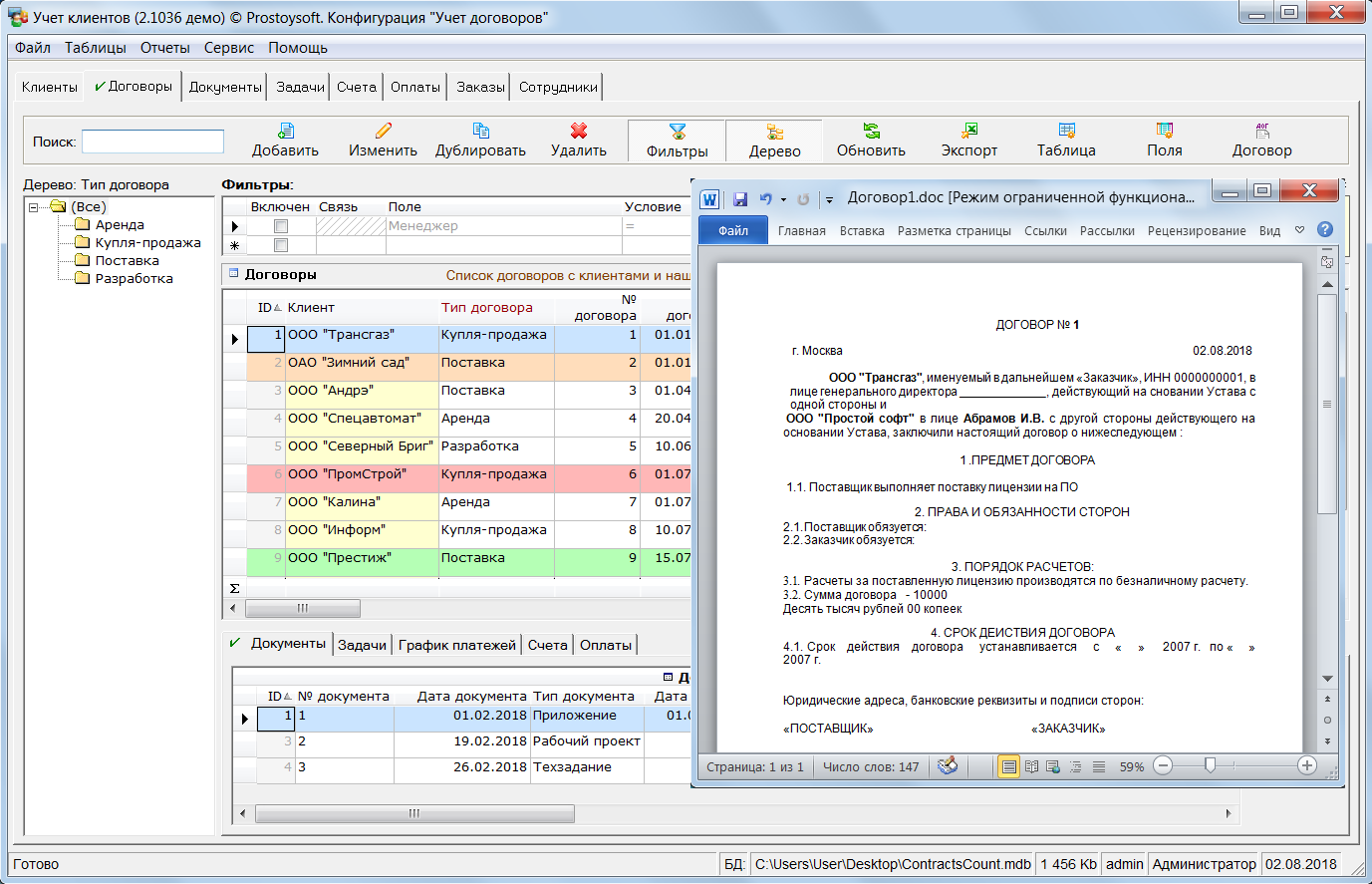Viewport: 1372px width, 884px height.
Task: Click the Удалить (Delete) red cross icon
Action: coord(578,131)
